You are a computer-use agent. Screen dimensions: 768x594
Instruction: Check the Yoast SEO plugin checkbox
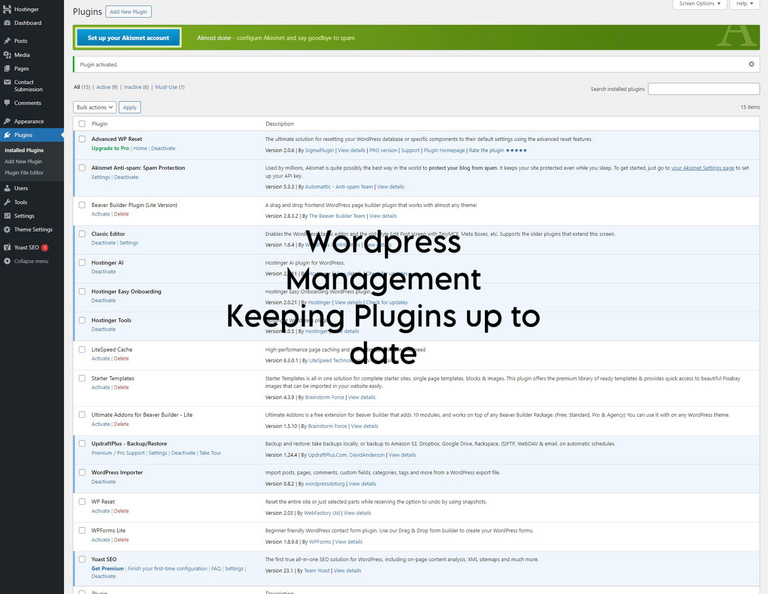click(x=82, y=559)
